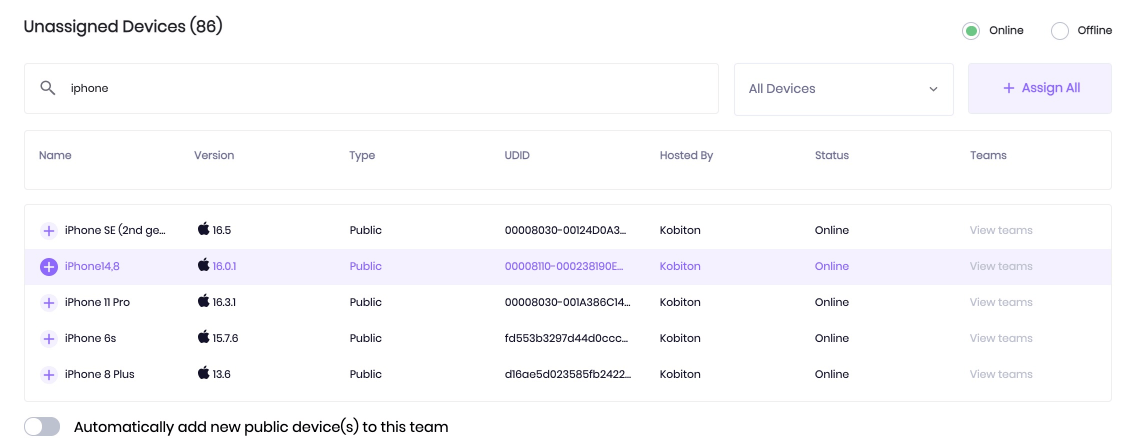Viewport: 1124px width, 446px height.
Task: Click the plus icon for iPhone 11 Pro
Action: pyautogui.click(x=49, y=303)
